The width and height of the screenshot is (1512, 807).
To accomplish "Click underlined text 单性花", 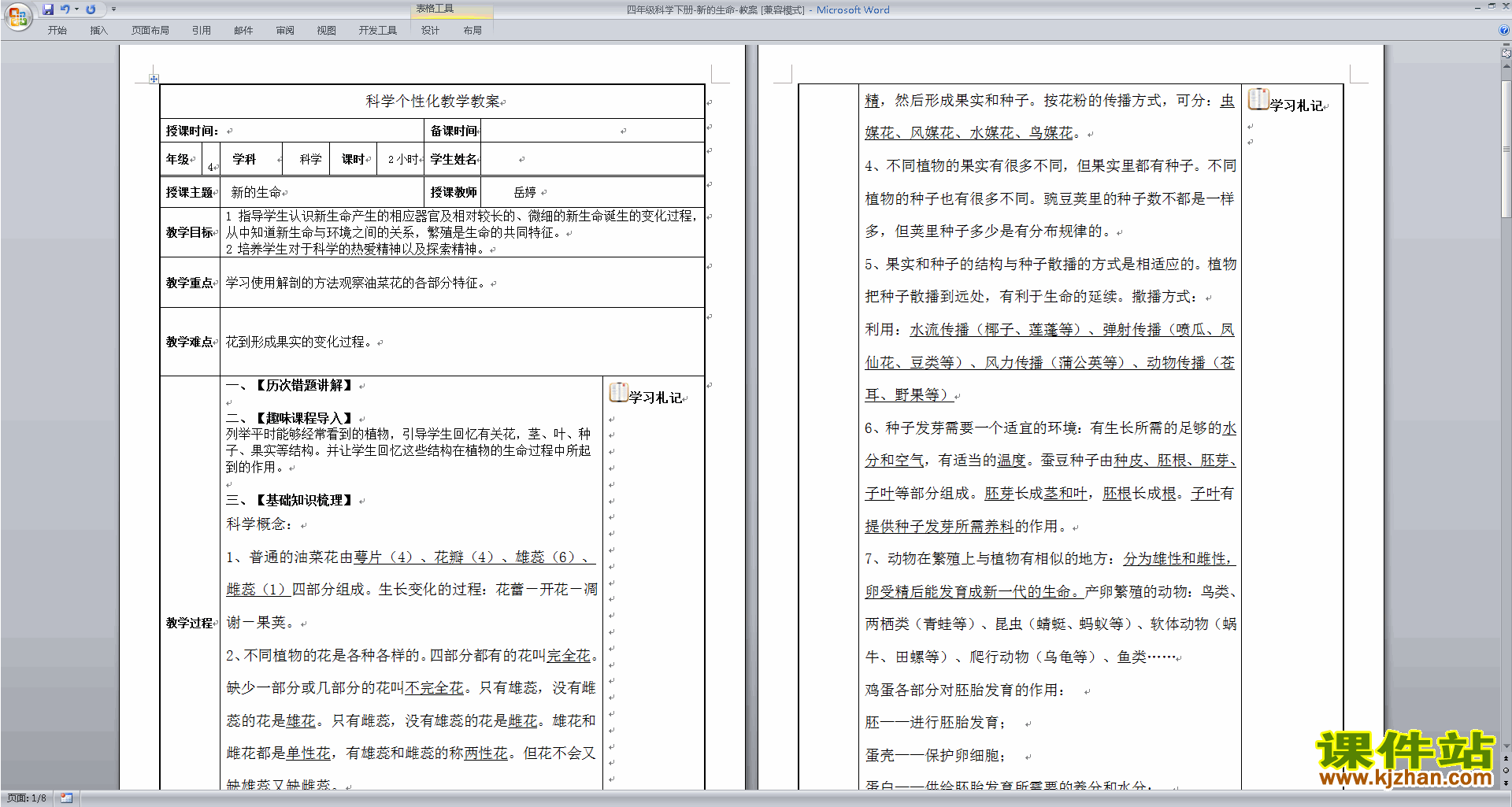I will coord(309,753).
